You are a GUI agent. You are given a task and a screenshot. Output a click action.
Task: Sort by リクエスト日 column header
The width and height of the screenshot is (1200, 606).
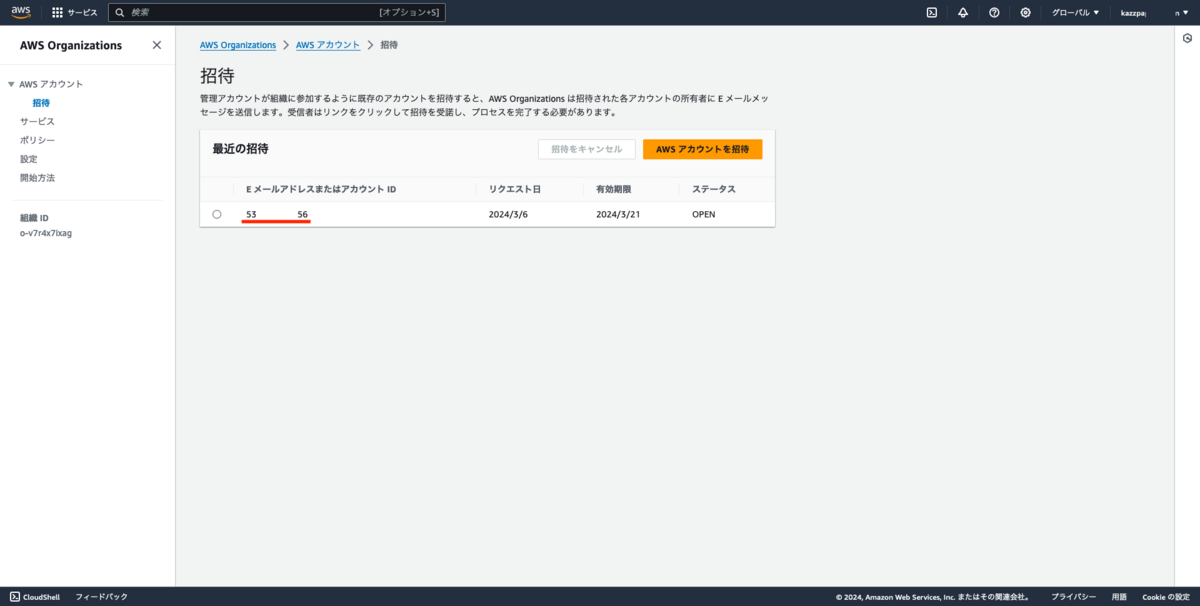pos(515,189)
